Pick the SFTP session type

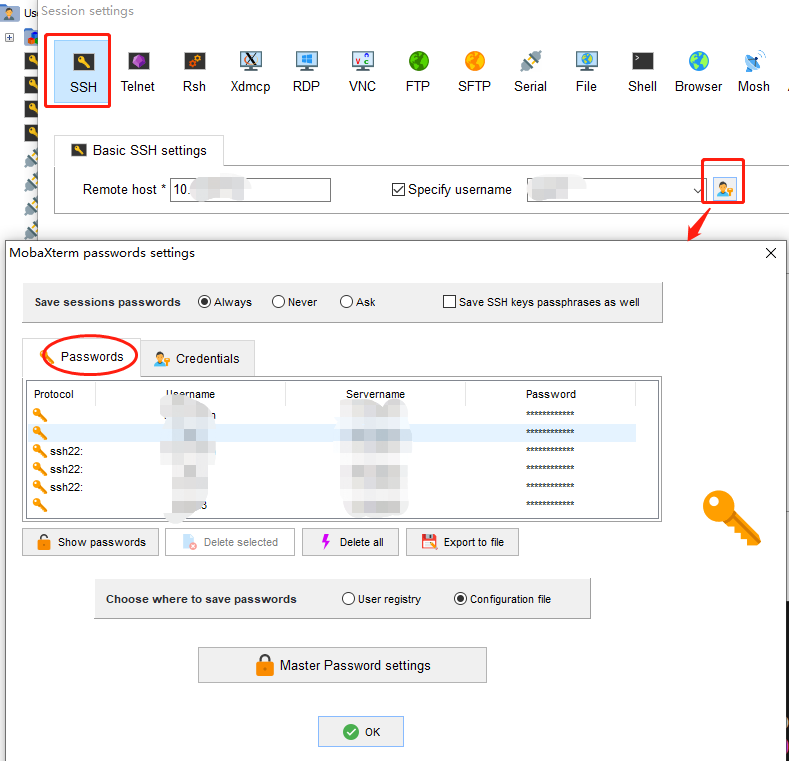[474, 71]
